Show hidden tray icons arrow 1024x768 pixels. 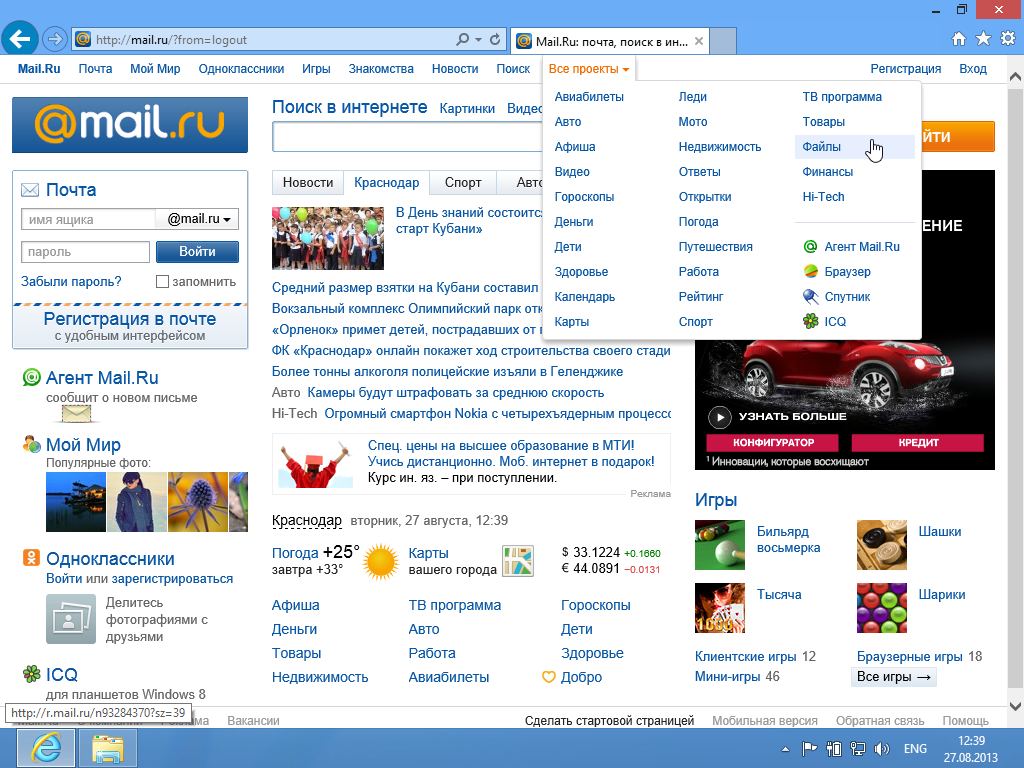[x=785, y=749]
